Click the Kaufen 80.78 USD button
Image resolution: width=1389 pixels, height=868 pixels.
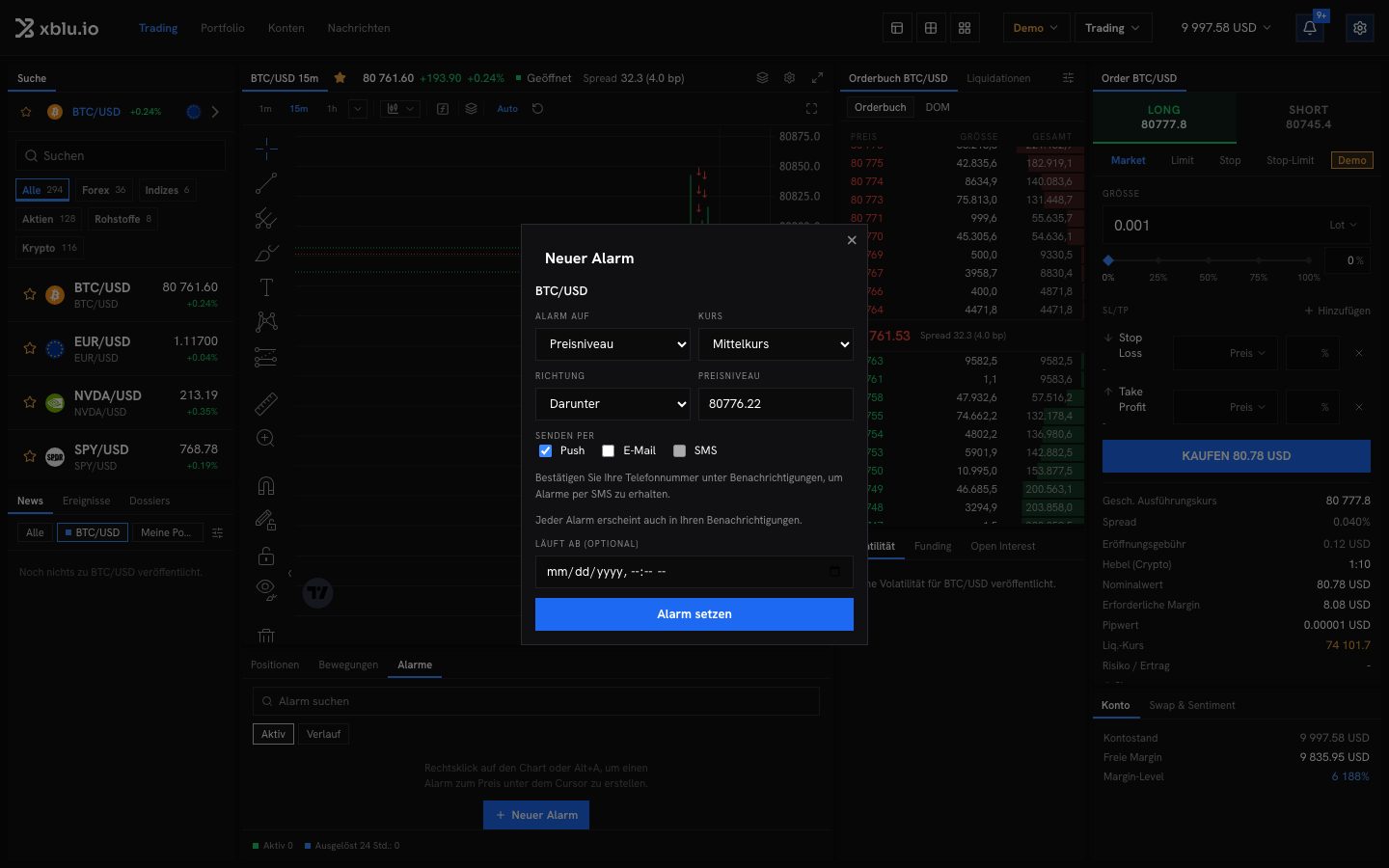click(x=1237, y=456)
